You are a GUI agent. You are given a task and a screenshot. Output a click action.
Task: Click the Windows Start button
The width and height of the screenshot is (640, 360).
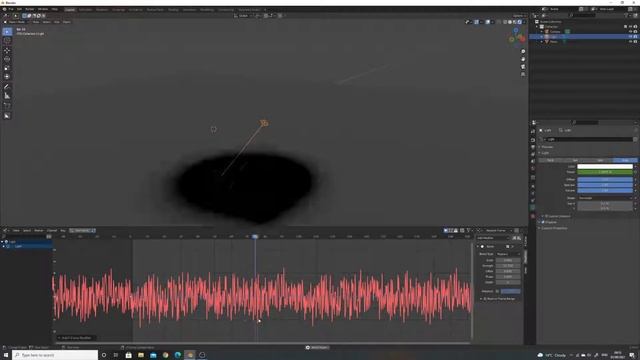(6, 355)
